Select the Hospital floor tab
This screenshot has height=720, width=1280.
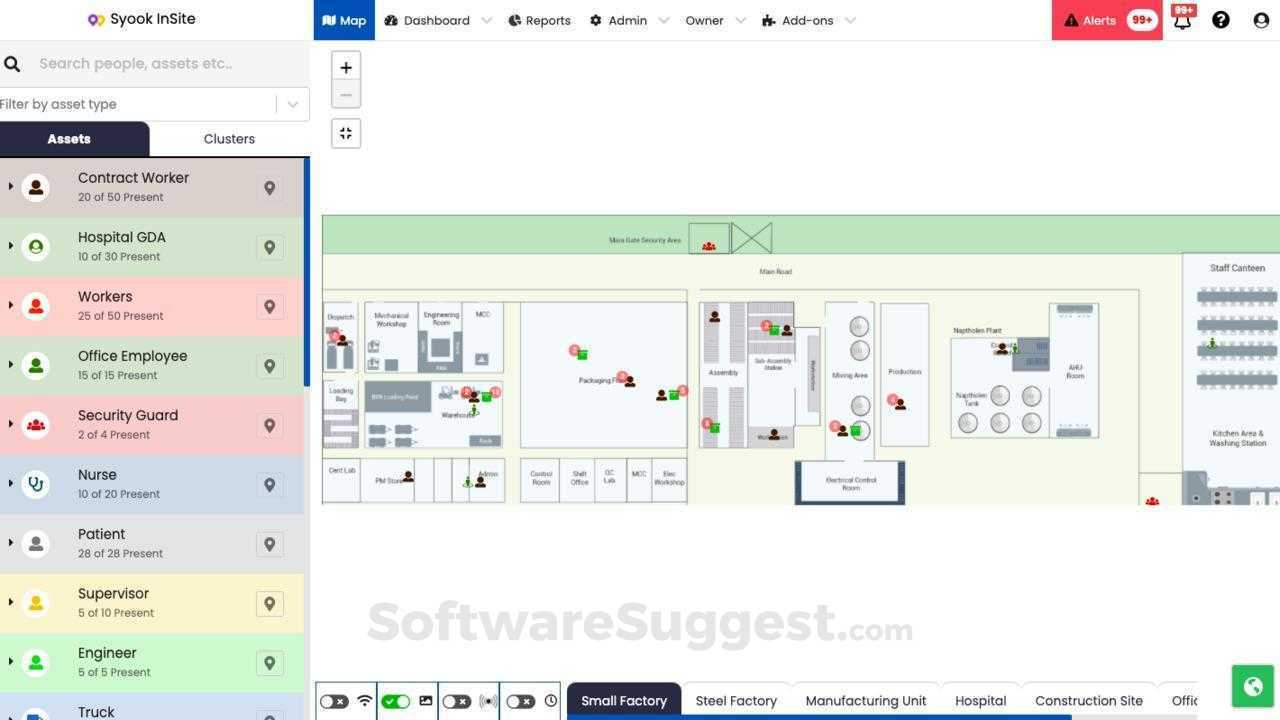[x=980, y=700]
